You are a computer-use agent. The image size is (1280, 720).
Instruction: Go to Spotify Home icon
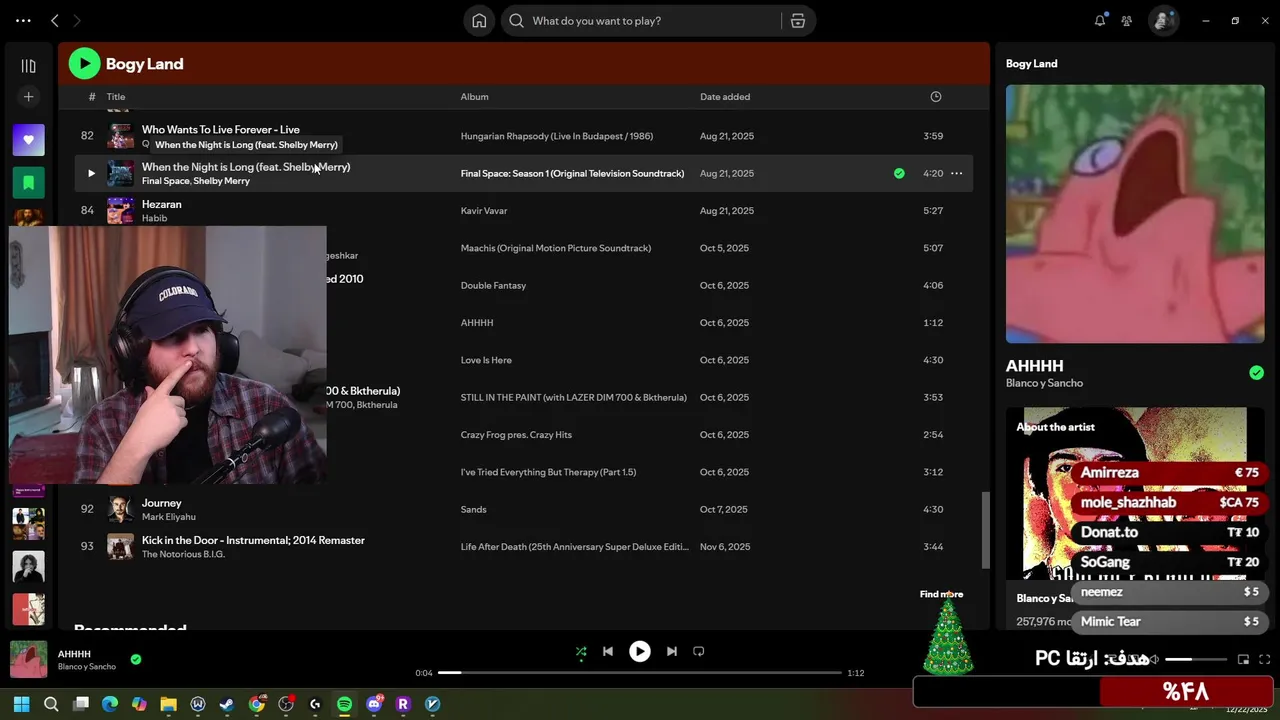coord(479,20)
